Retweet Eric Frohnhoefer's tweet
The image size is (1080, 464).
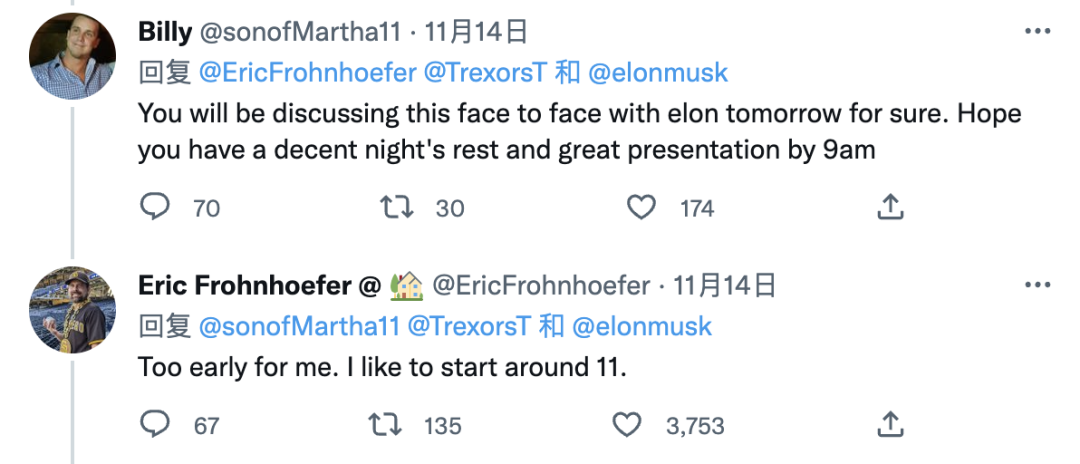pyautogui.click(x=387, y=425)
